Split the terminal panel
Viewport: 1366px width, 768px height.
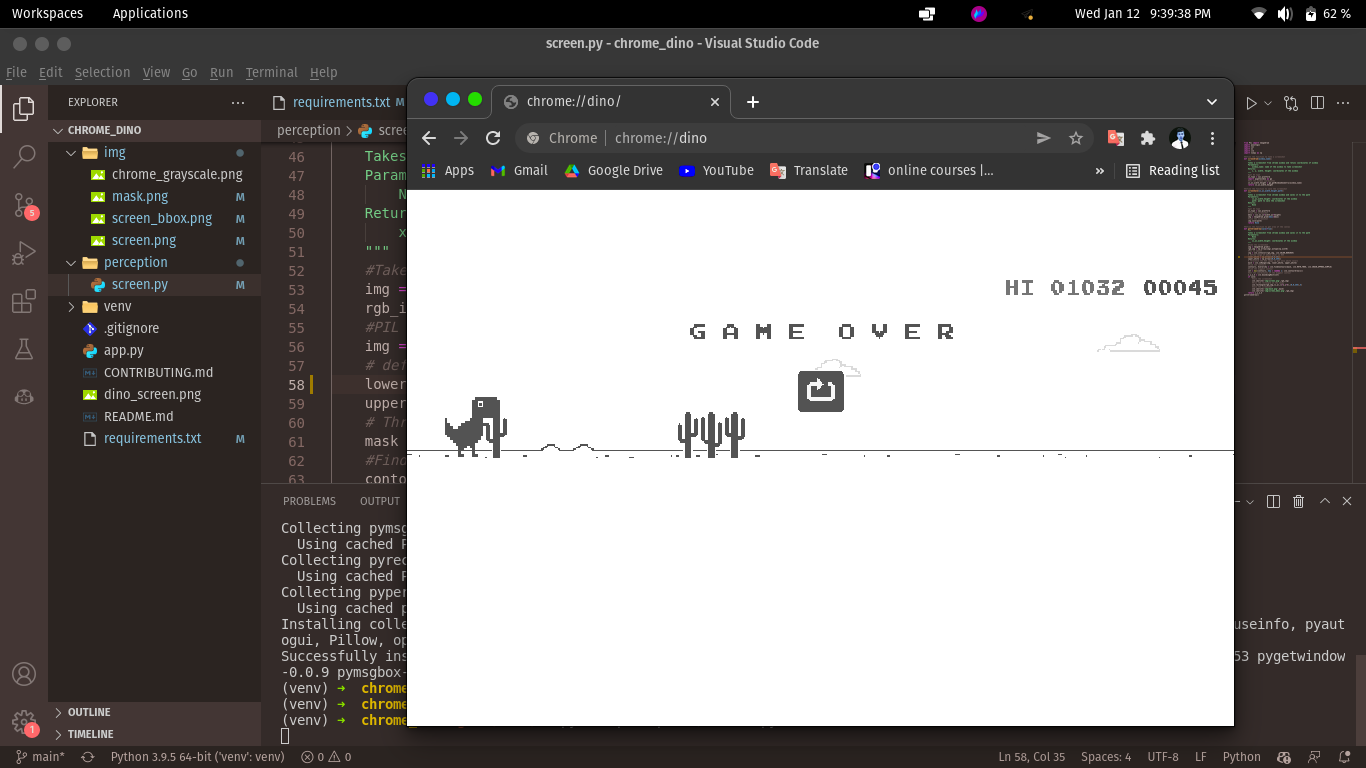(1273, 501)
